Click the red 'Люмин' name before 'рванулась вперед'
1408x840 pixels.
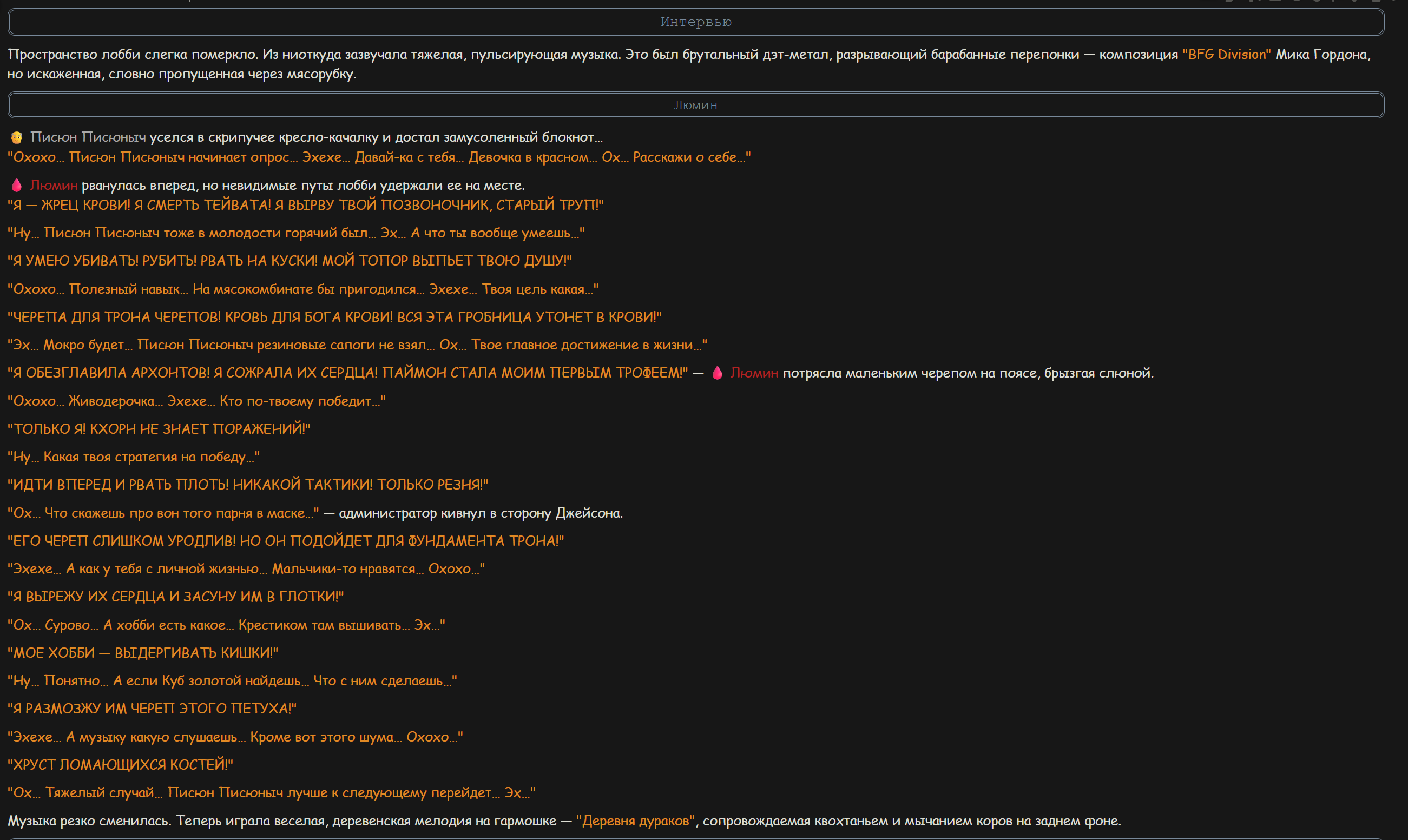(x=54, y=185)
